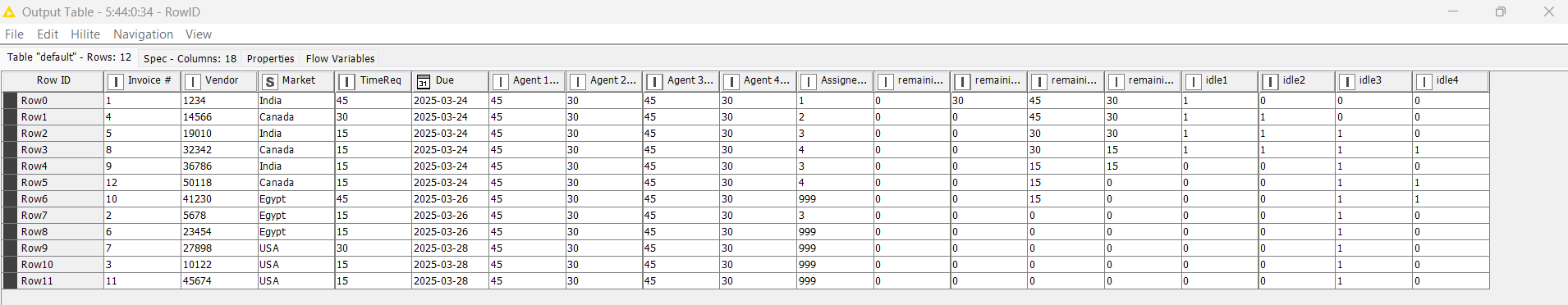Click the type icon of Assigne... column
The height and width of the screenshot is (305, 1568).
pos(809,81)
